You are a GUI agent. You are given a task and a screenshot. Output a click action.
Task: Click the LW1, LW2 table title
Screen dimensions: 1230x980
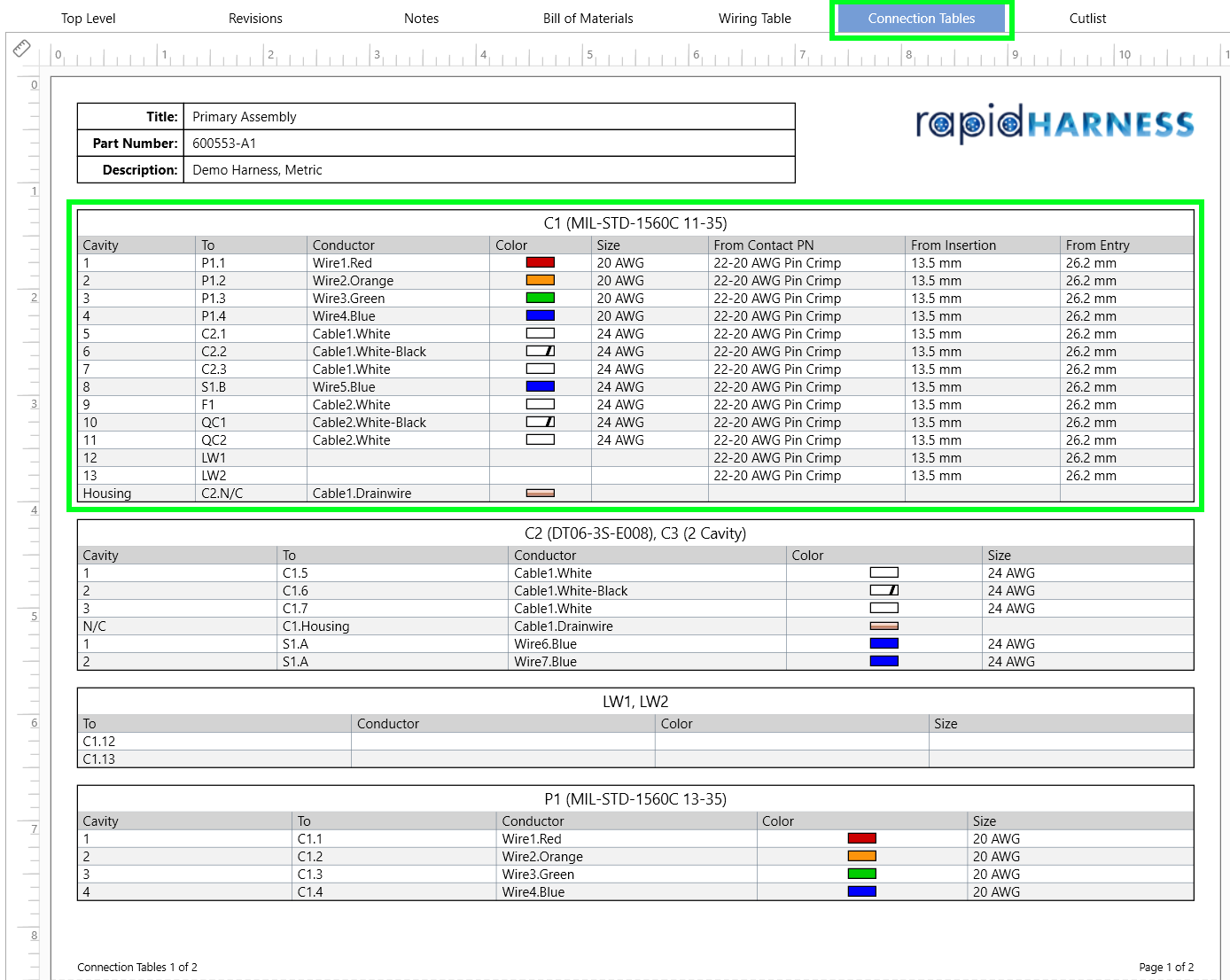pos(635,702)
